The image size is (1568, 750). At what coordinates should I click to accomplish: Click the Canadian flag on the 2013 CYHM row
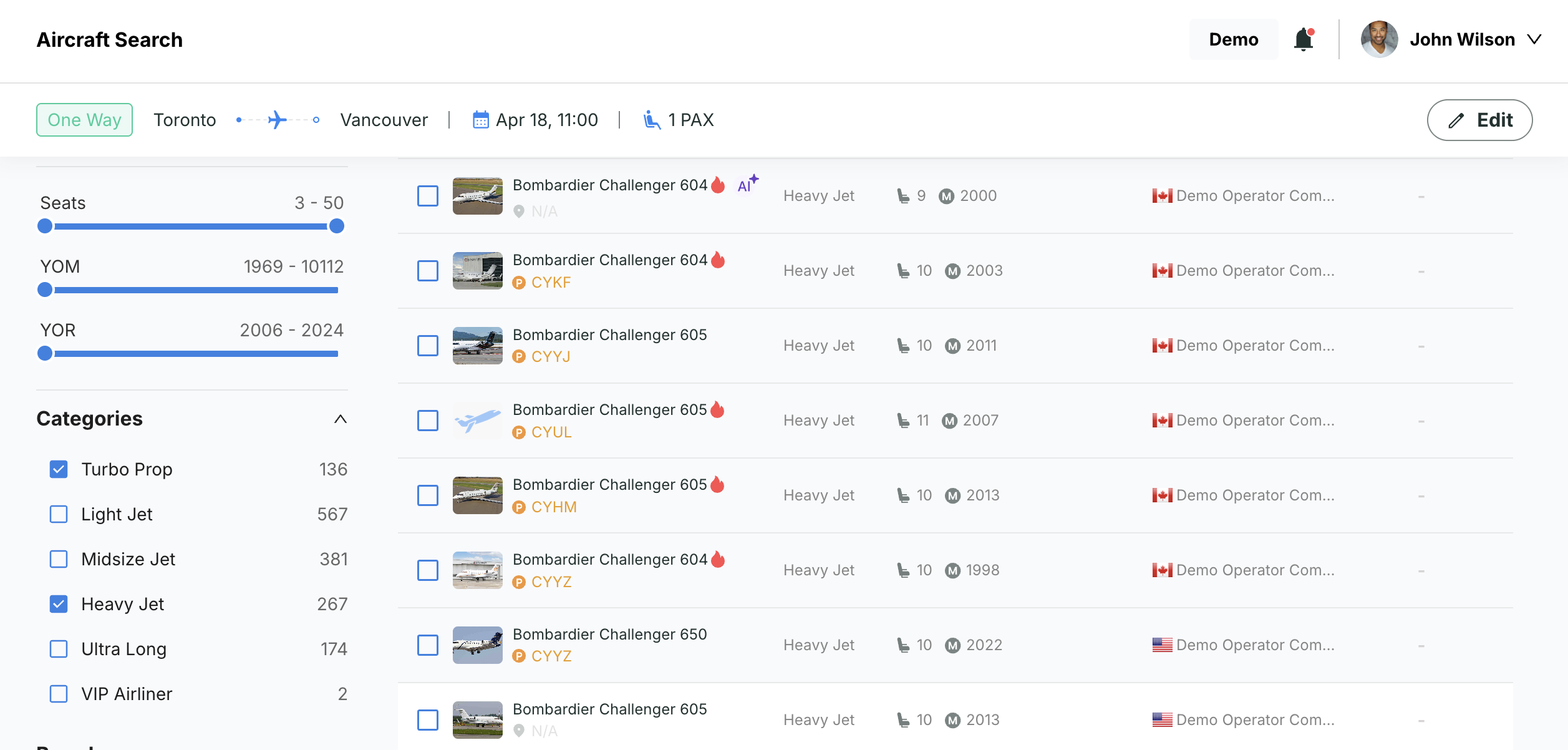[x=1162, y=495]
